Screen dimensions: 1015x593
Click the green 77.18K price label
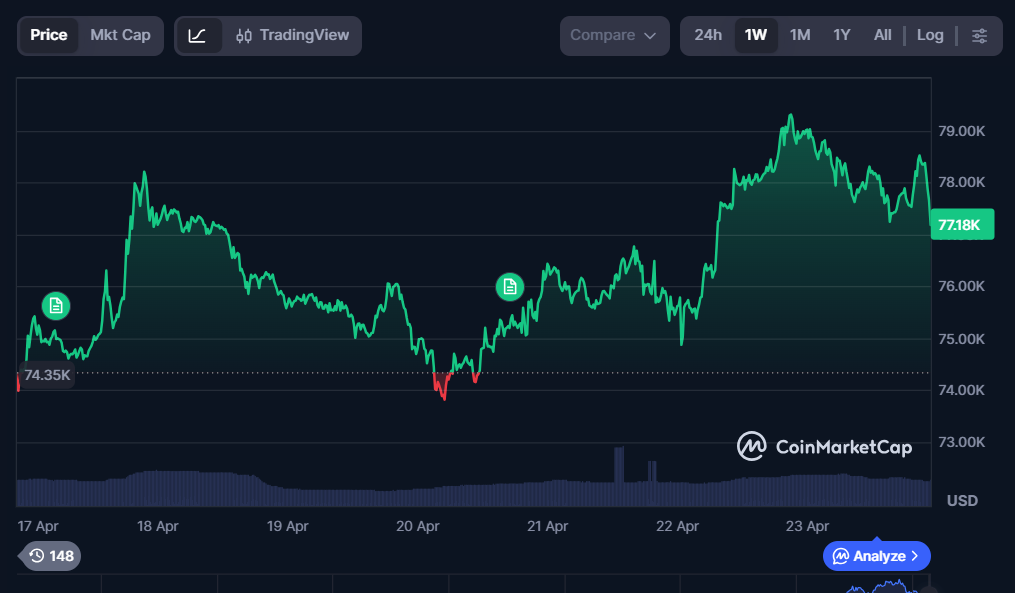pyautogui.click(x=962, y=224)
